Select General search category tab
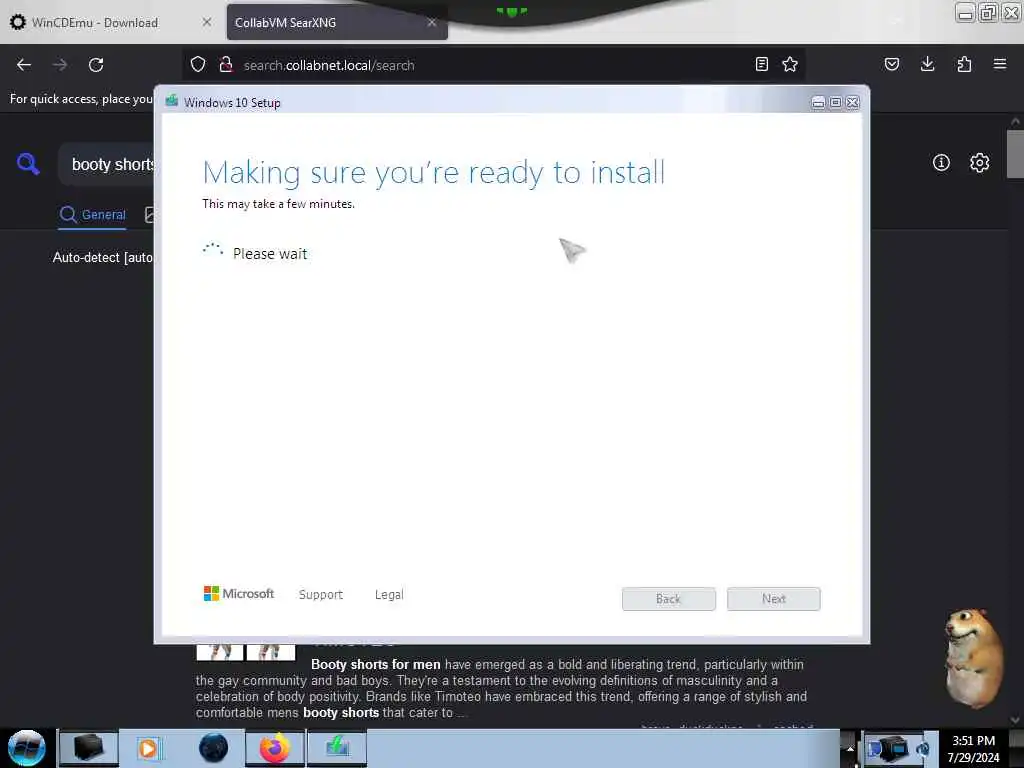 click(93, 214)
